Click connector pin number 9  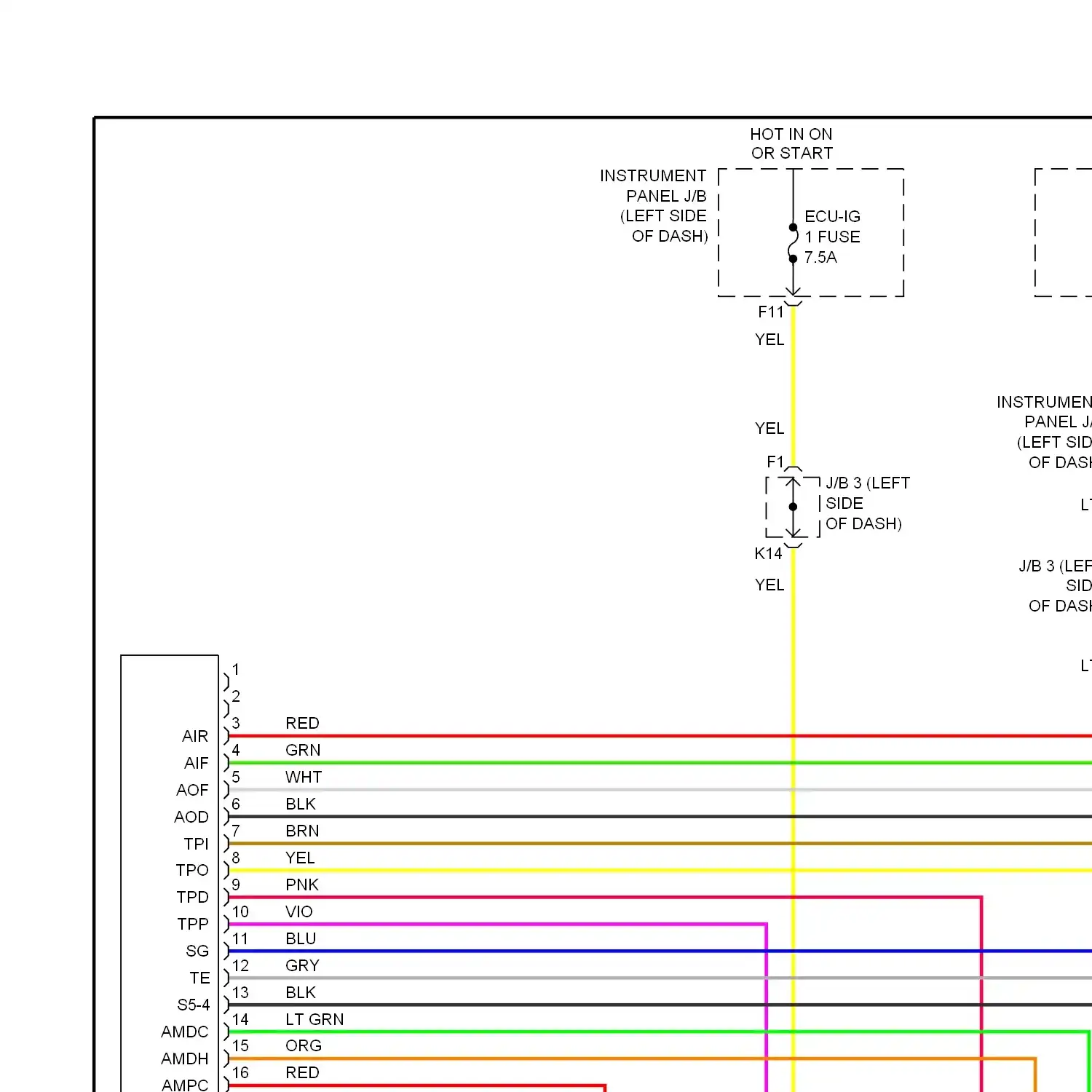click(236, 885)
